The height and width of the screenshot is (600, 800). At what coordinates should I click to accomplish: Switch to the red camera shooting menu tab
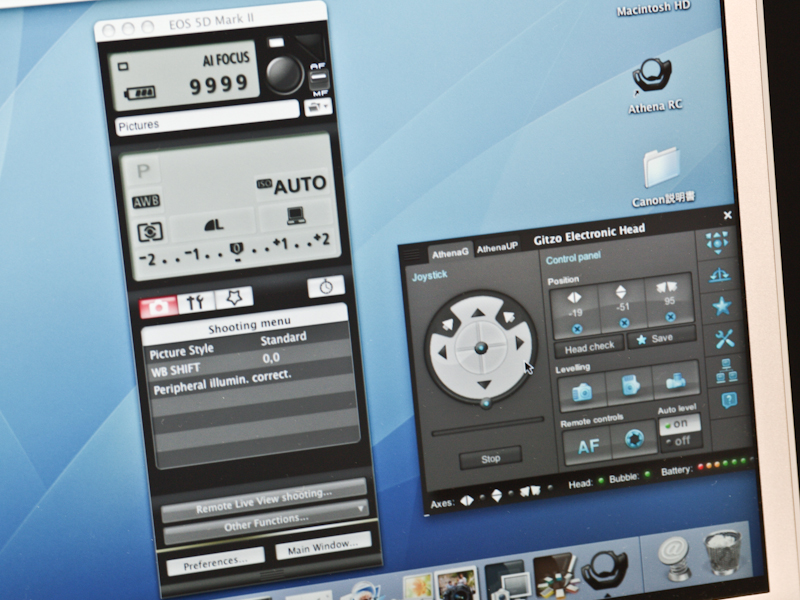pos(158,306)
